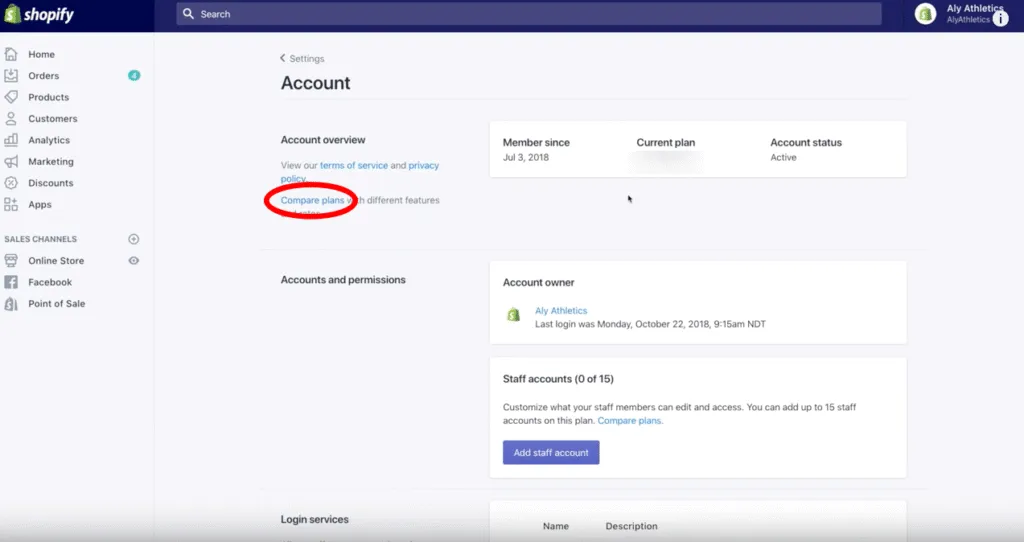Click the Add staff account button

point(551,453)
